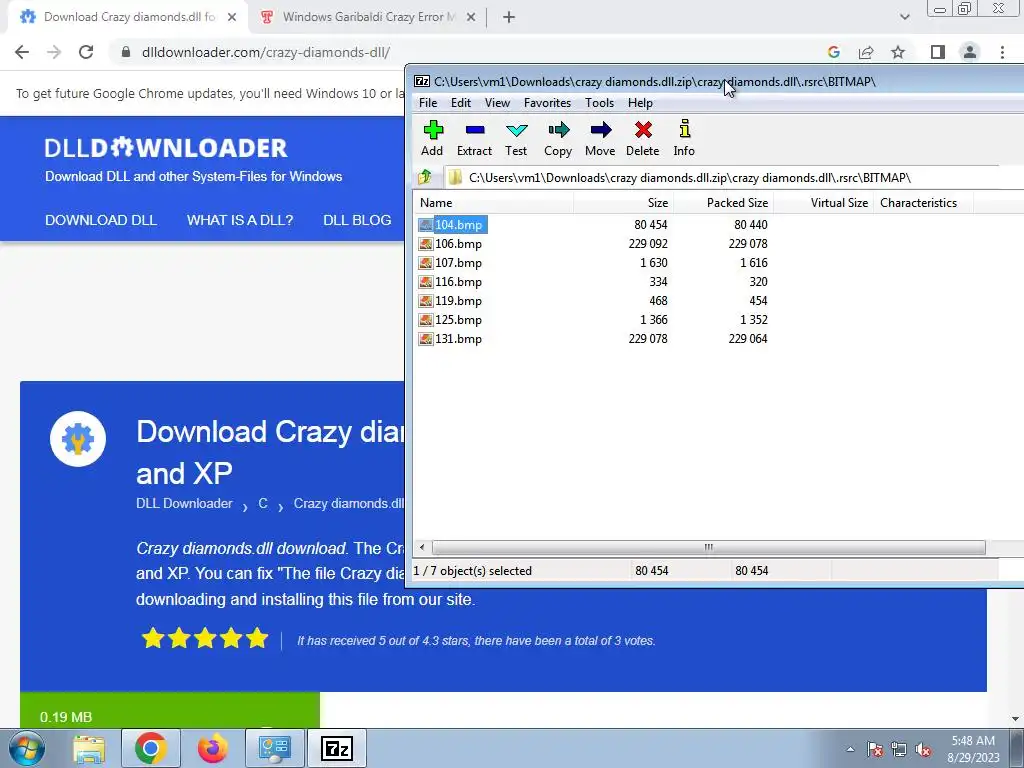Screen dimensions: 1024x768
Task: Select the 116.bmp file
Action: click(451, 281)
